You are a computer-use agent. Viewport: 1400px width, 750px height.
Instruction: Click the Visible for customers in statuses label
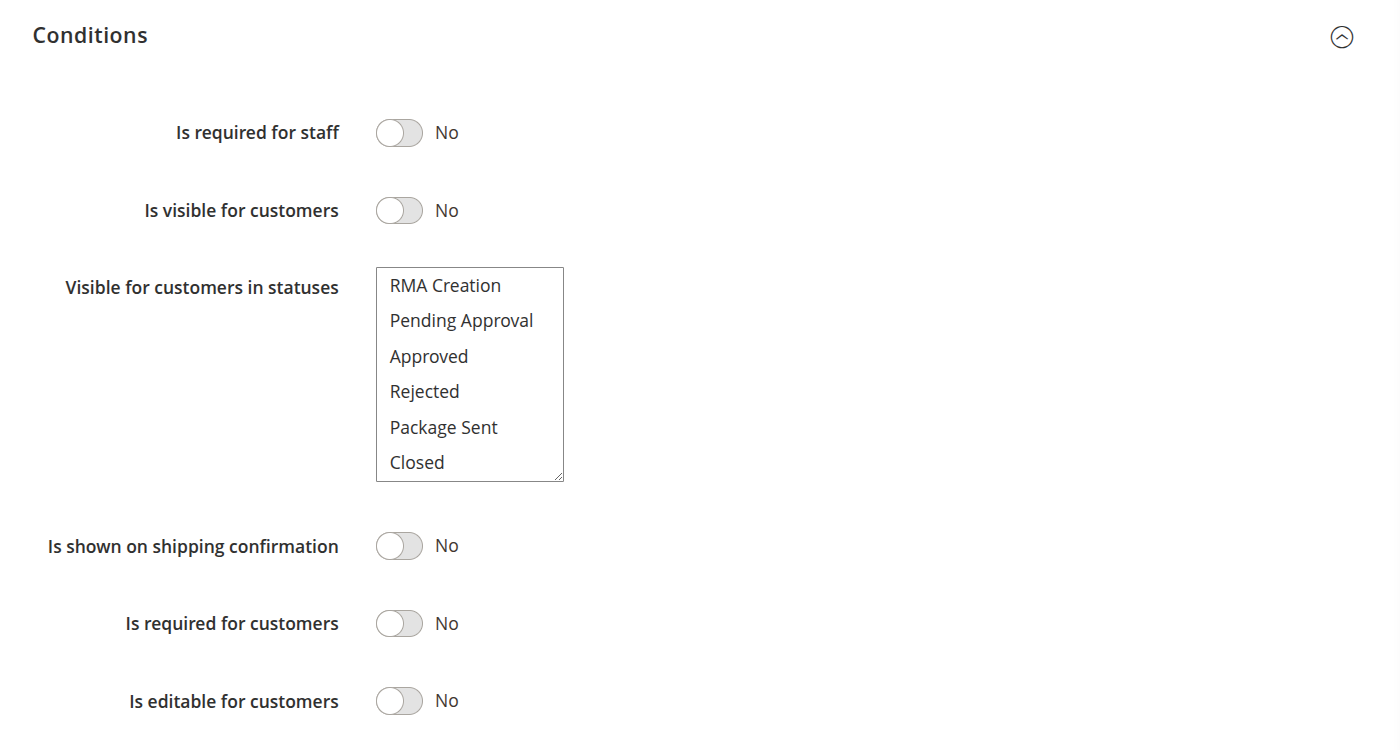point(202,288)
